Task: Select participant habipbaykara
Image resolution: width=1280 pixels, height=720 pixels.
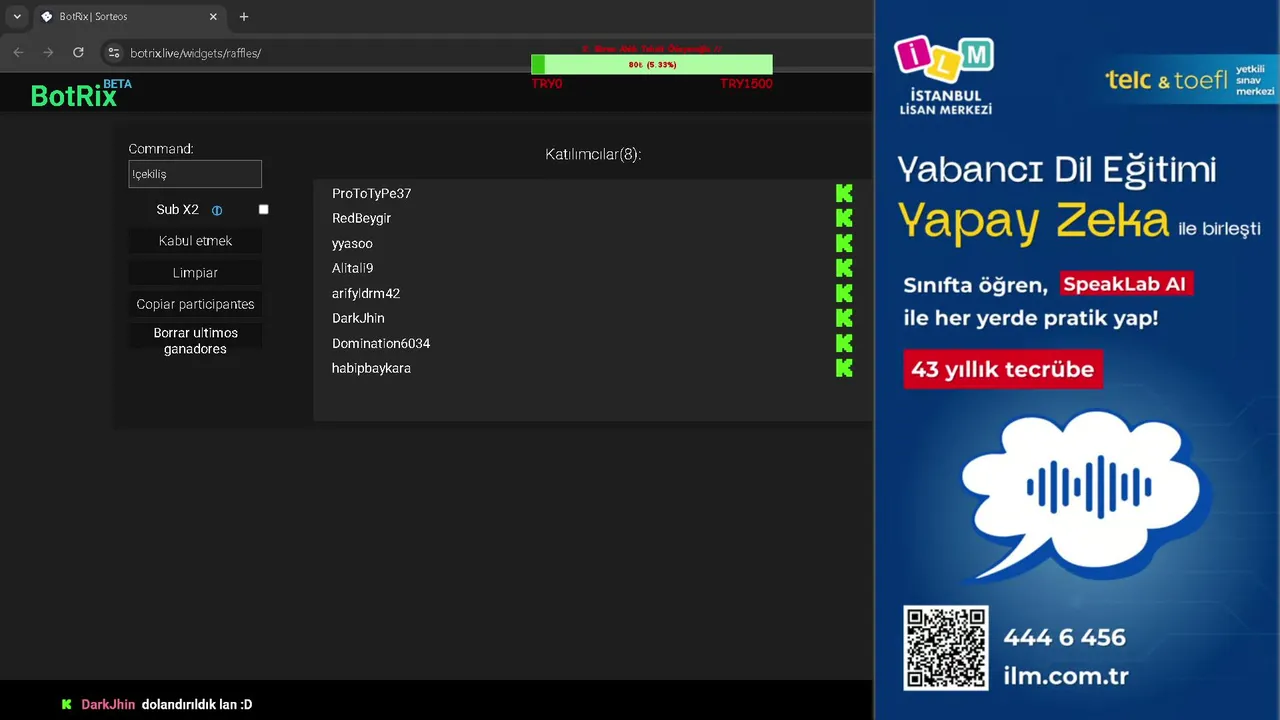Action: (371, 368)
